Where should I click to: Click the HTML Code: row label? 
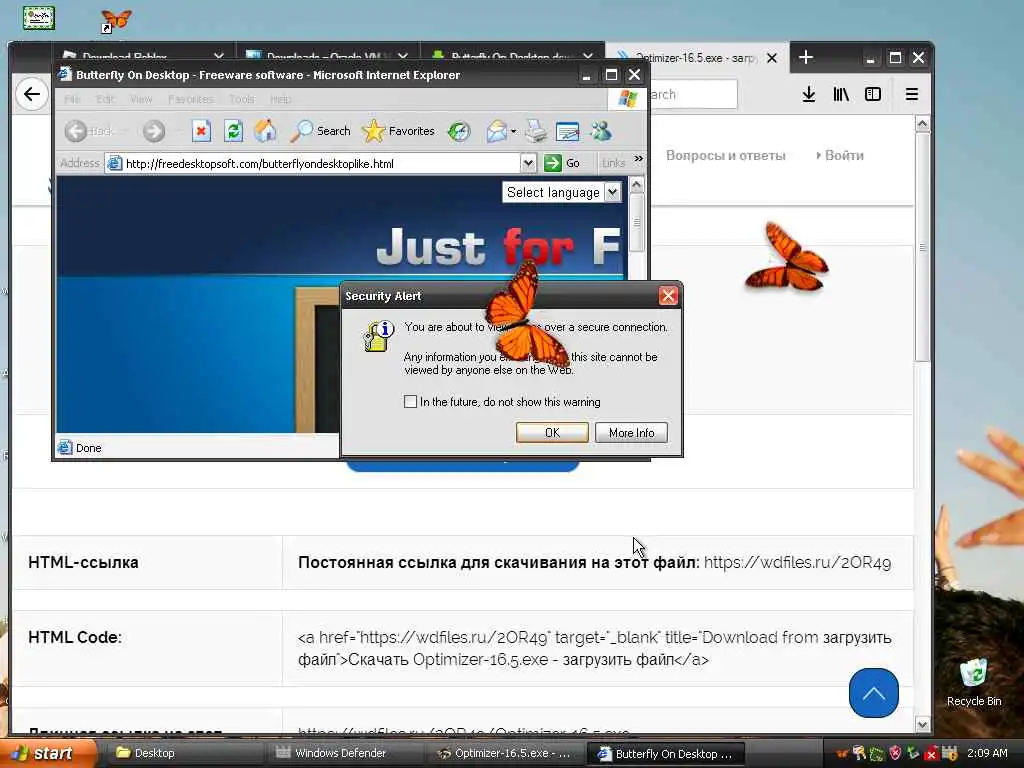point(75,637)
